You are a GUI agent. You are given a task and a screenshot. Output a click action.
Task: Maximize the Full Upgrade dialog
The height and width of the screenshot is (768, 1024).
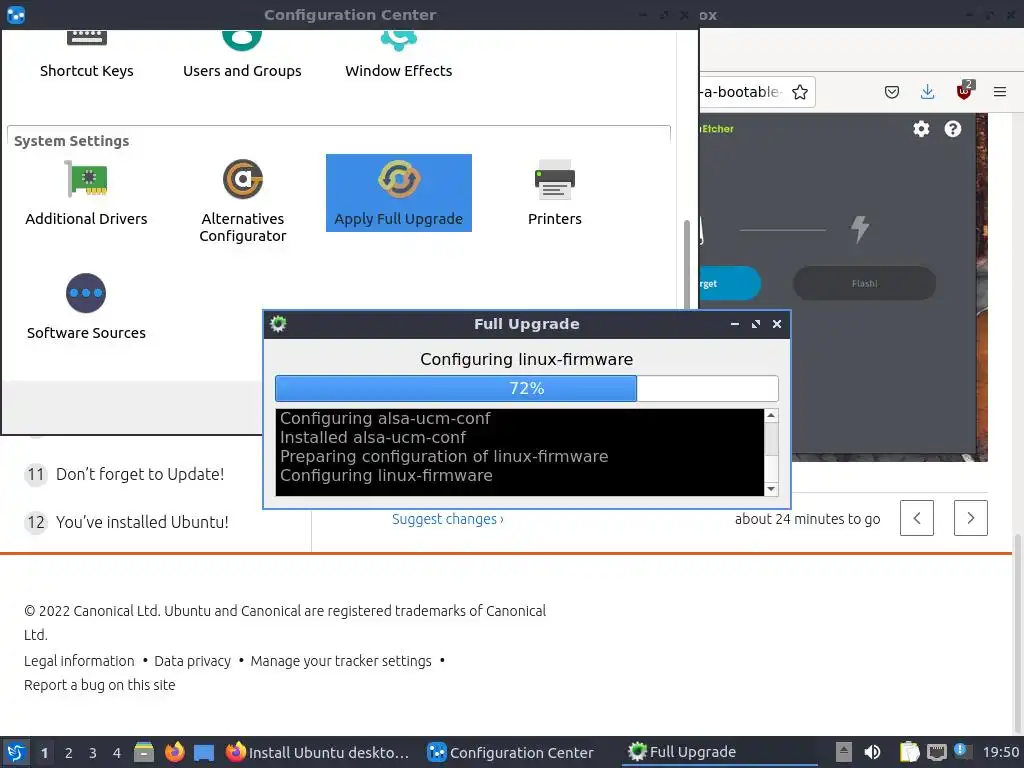click(756, 324)
